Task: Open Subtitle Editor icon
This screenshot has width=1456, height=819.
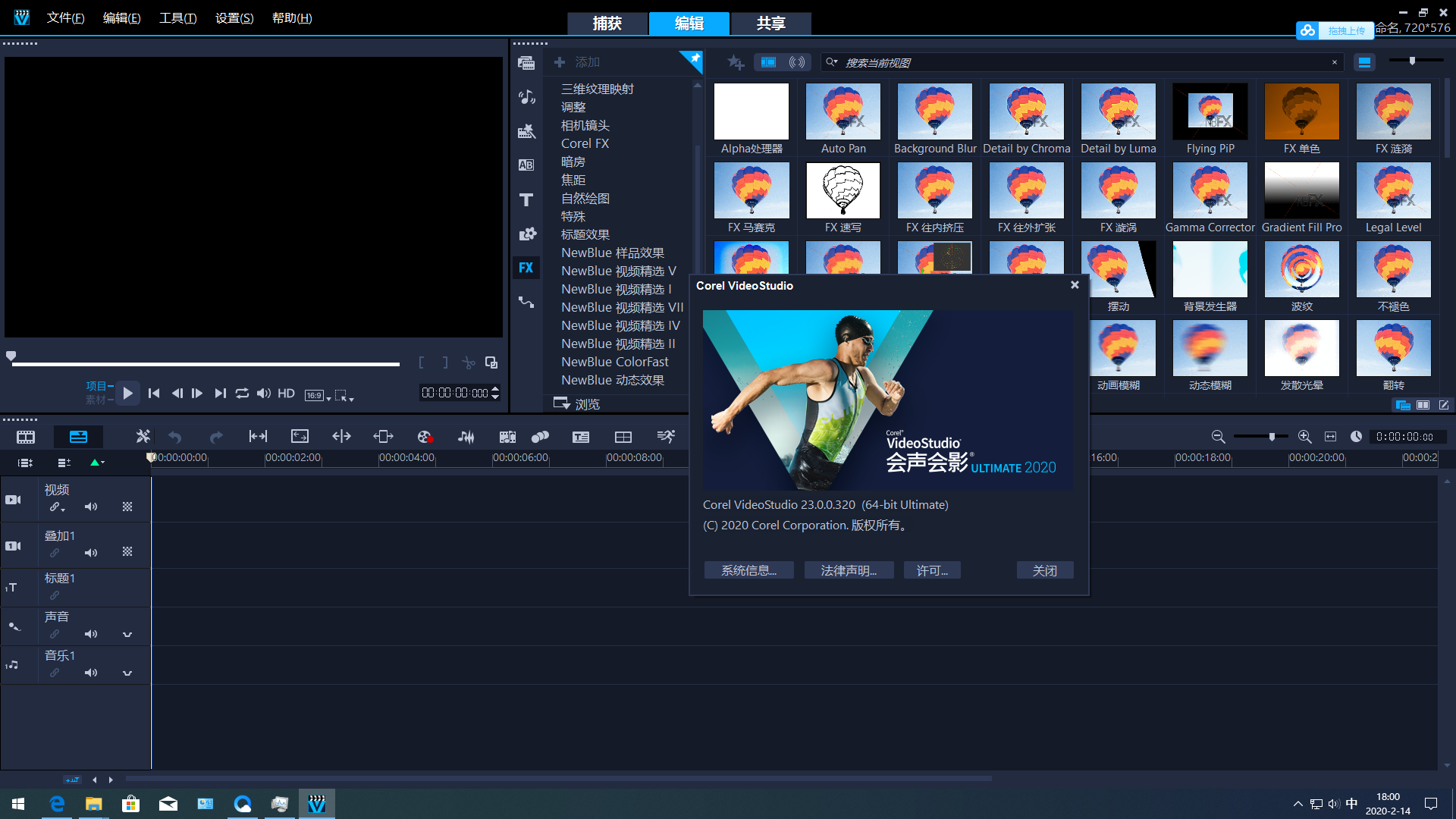Action: pyautogui.click(x=581, y=437)
